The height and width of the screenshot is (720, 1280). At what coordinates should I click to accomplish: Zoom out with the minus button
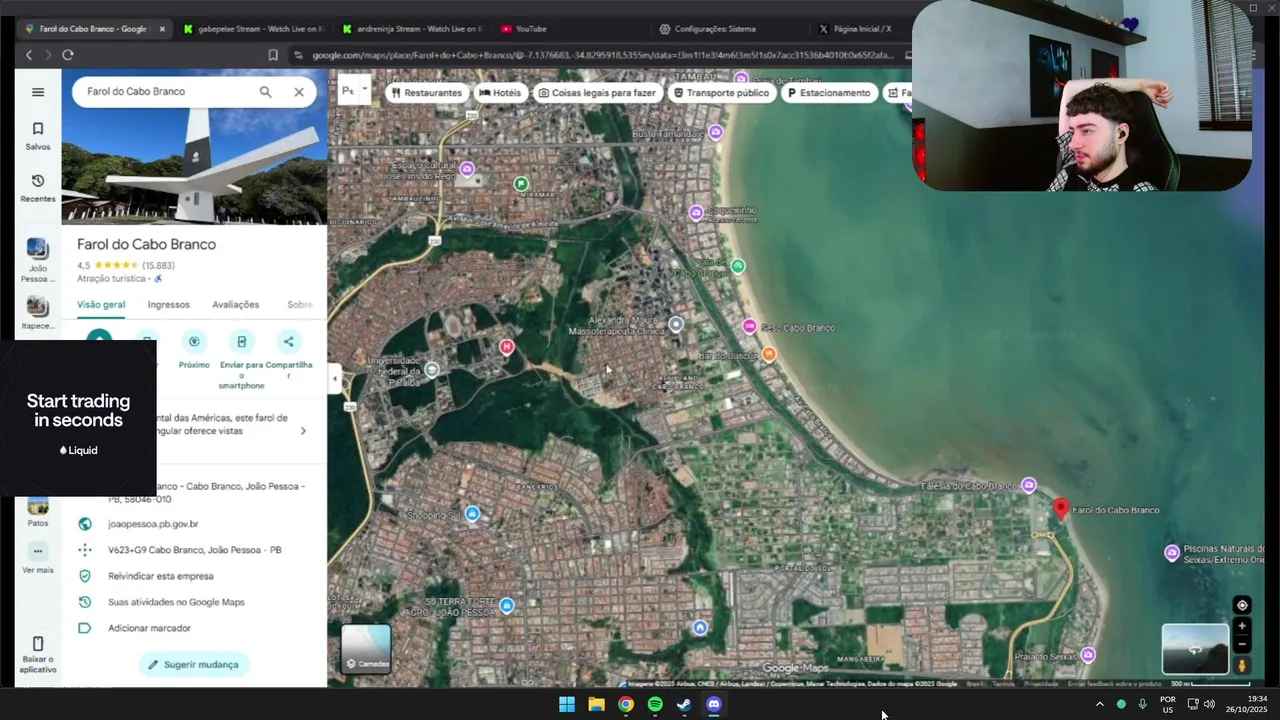click(x=1242, y=645)
